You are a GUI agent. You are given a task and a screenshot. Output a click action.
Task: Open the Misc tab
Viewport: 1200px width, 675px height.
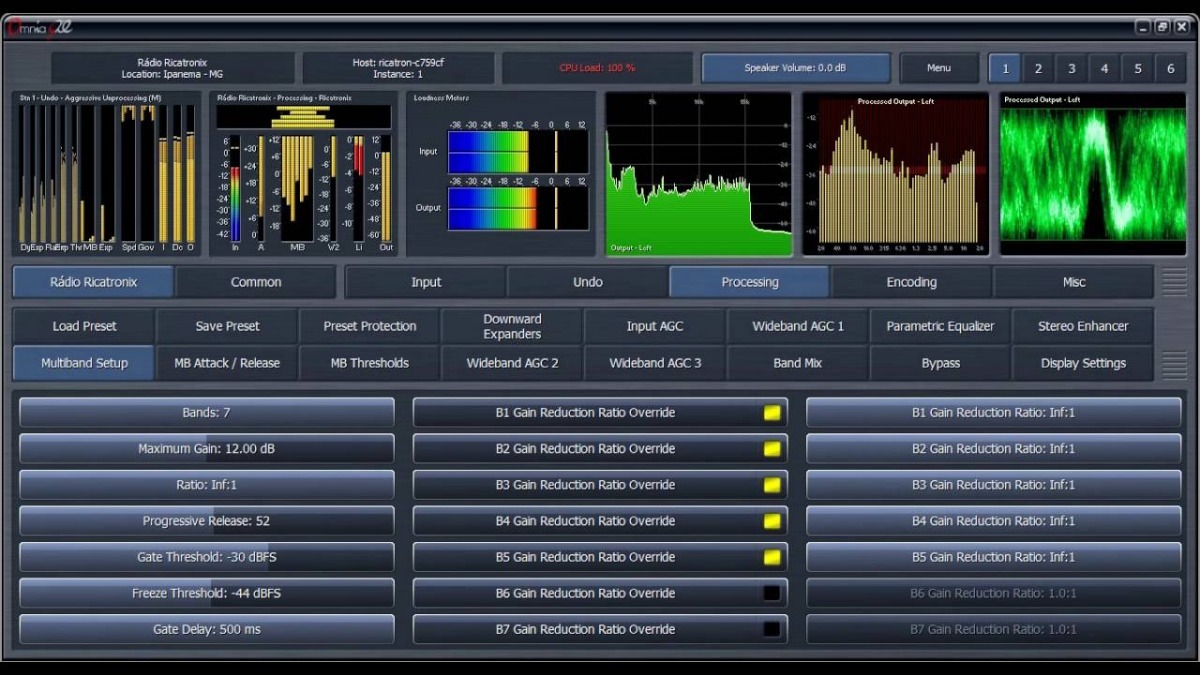click(1074, 282)
